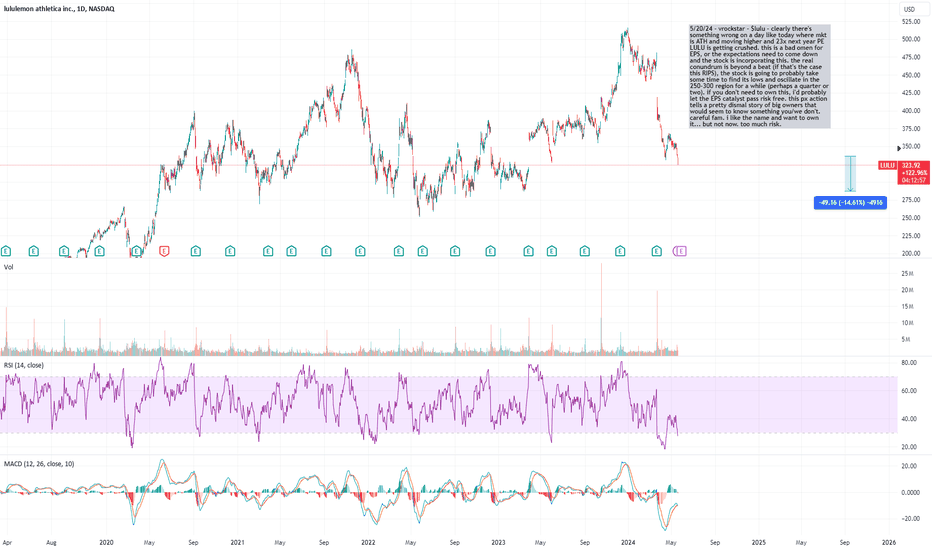Click the blue label showing -49.16 (-14.61%)
Viewport: 932px width, 550px height.
pyautogui.click(x=850, y=203)
